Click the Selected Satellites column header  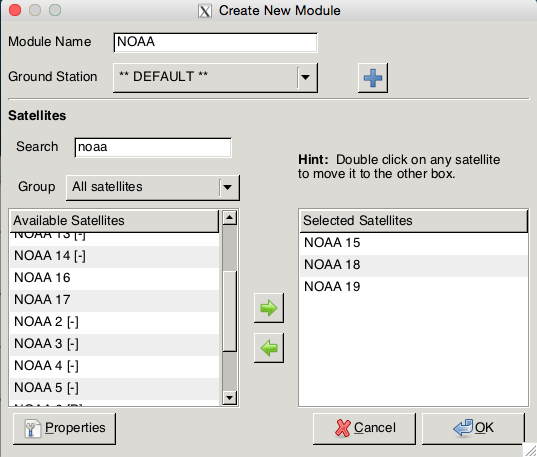[414, 221]
